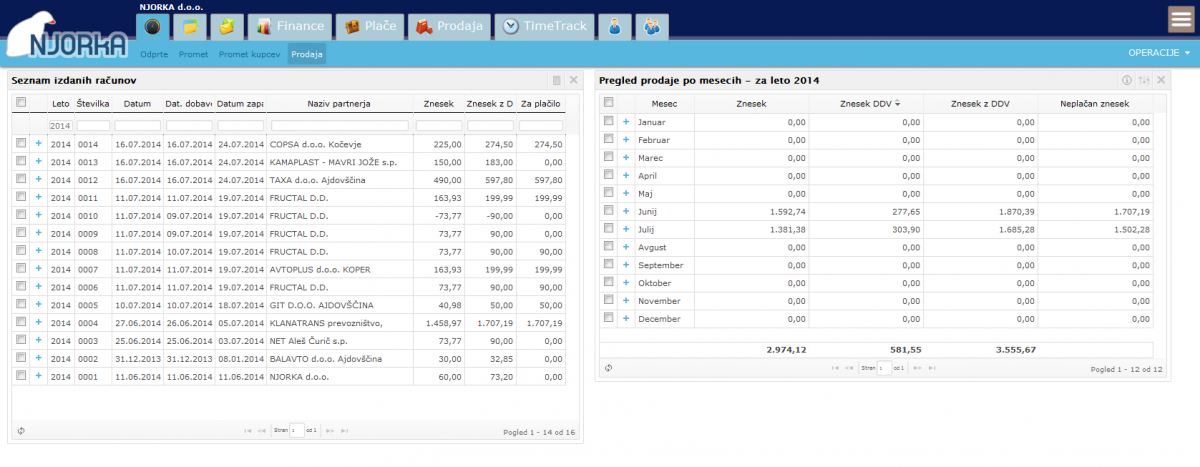
Task: Toggle select-all checkbox in monthly sales table header
Action: click(608, 103)
